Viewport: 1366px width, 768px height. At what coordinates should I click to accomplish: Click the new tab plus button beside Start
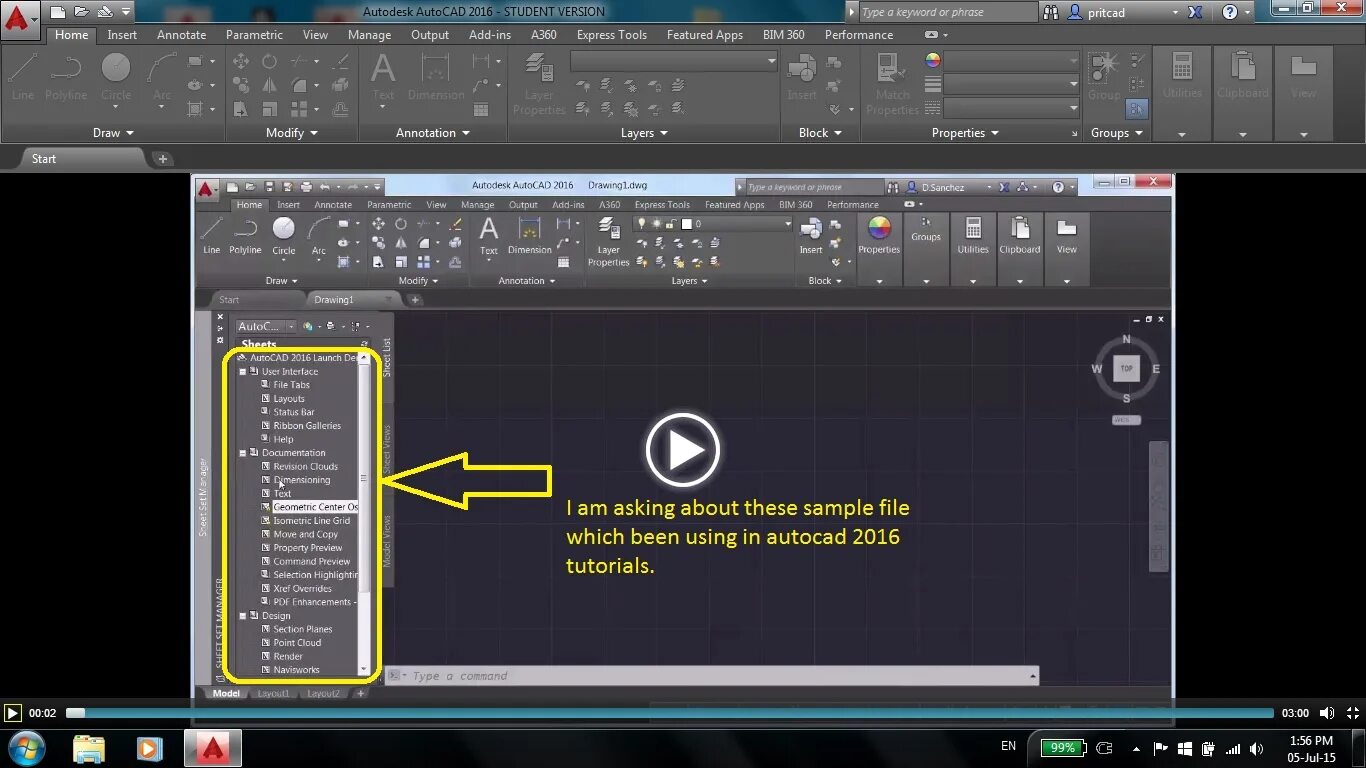click(x=163, y=159)
